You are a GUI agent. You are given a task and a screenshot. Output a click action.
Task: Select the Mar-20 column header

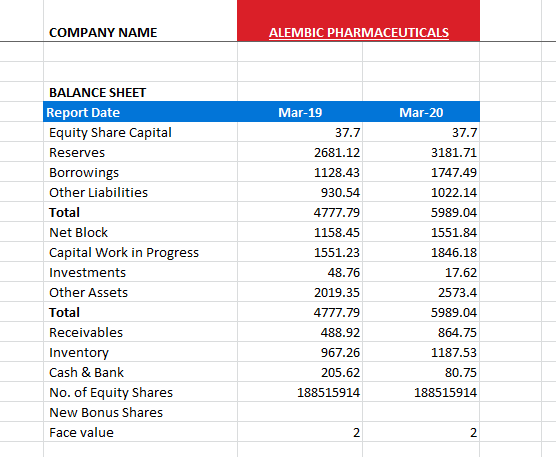click(x=421, y=112)
